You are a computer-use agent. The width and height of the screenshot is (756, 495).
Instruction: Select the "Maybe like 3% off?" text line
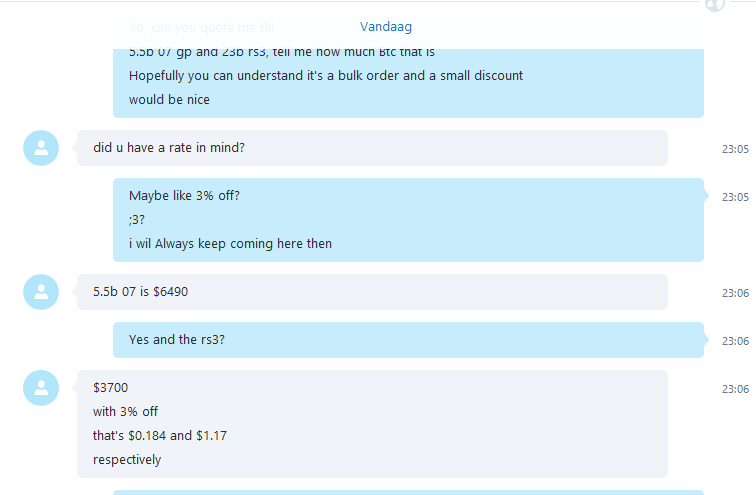[x=184, y=196]
